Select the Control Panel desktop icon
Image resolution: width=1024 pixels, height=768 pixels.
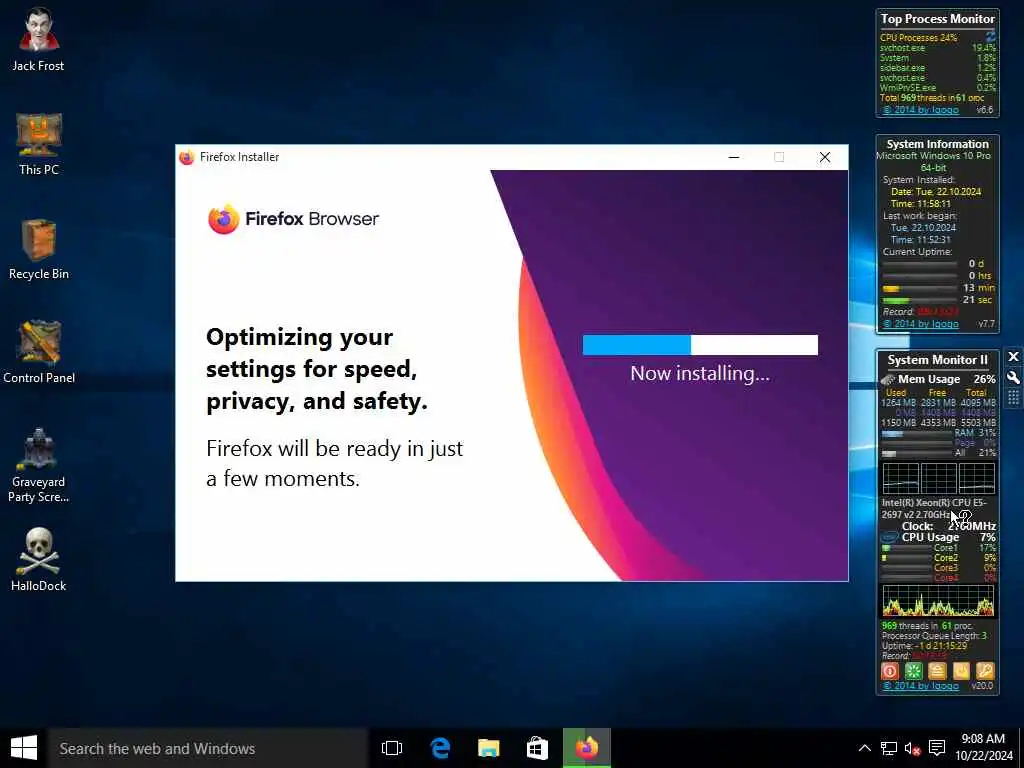tap(39, 352)
